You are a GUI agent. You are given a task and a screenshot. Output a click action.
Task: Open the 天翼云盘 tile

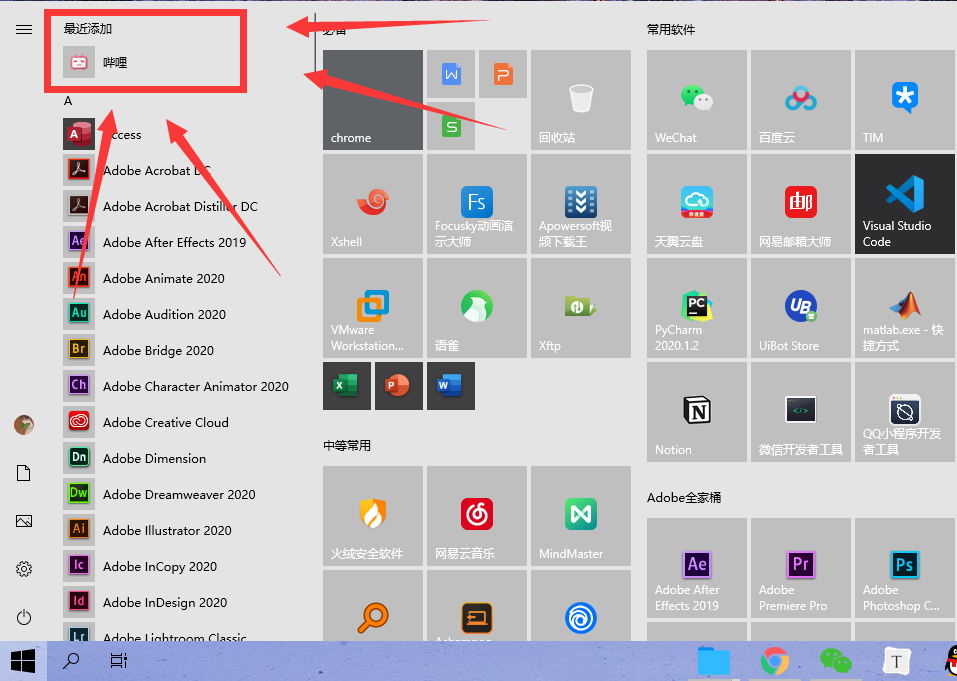pyautogui.click(x=697, y=204)
